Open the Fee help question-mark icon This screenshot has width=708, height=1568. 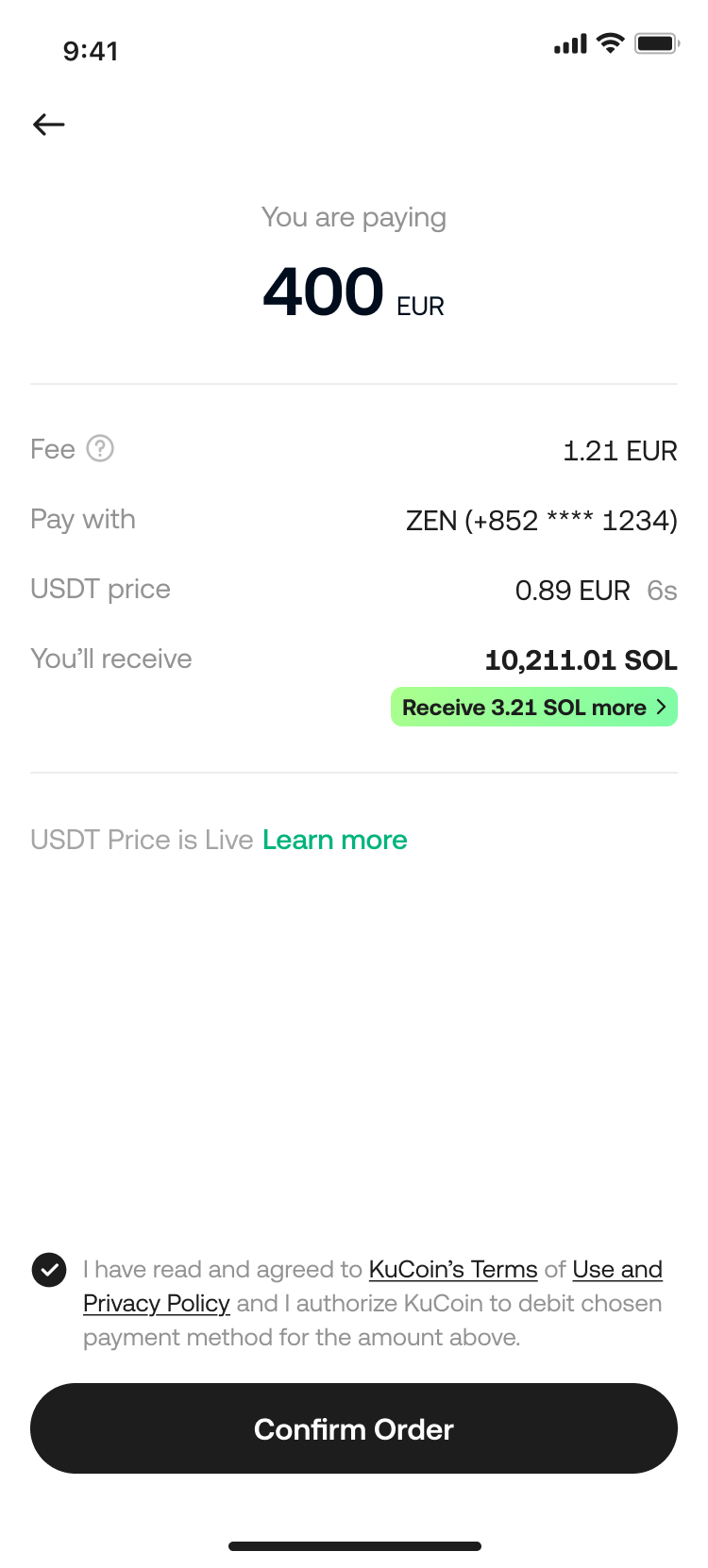coord(100,449)
